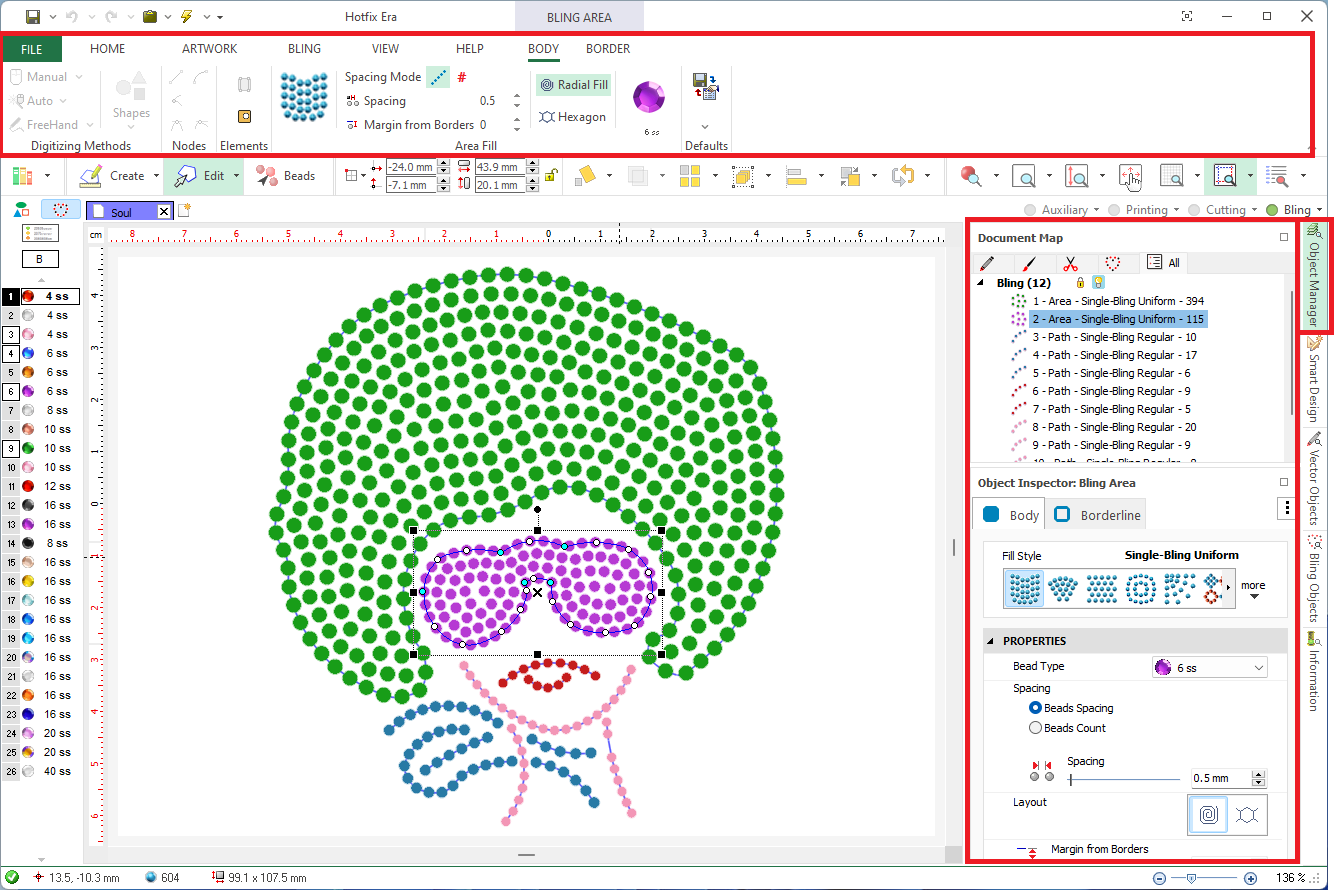The image size is (1334, 894).
Task: Select the first uniform grid Fill Style thumbnail
Action: 1024,589
